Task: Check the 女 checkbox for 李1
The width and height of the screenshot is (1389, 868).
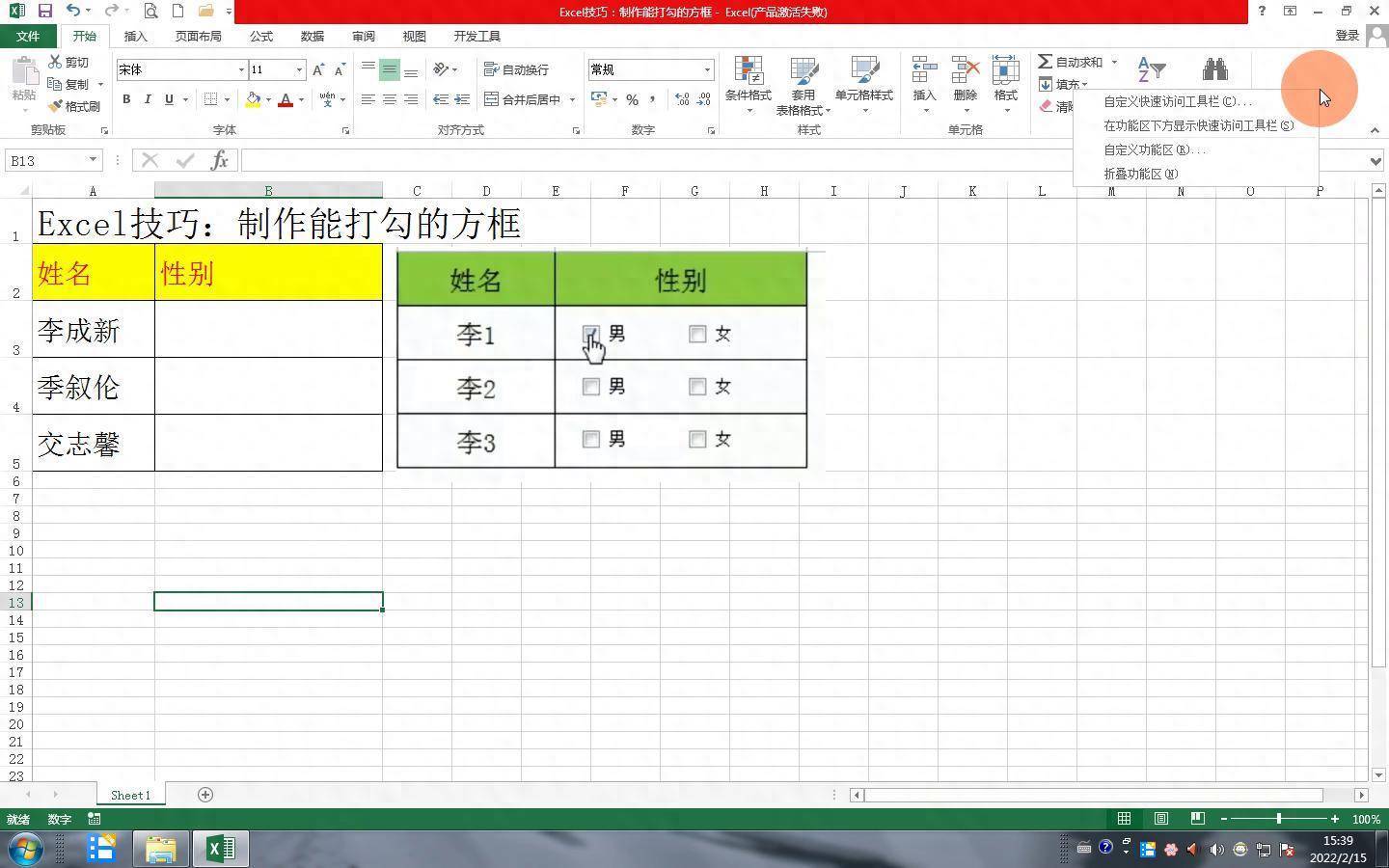Action: [x=697, y=334]
